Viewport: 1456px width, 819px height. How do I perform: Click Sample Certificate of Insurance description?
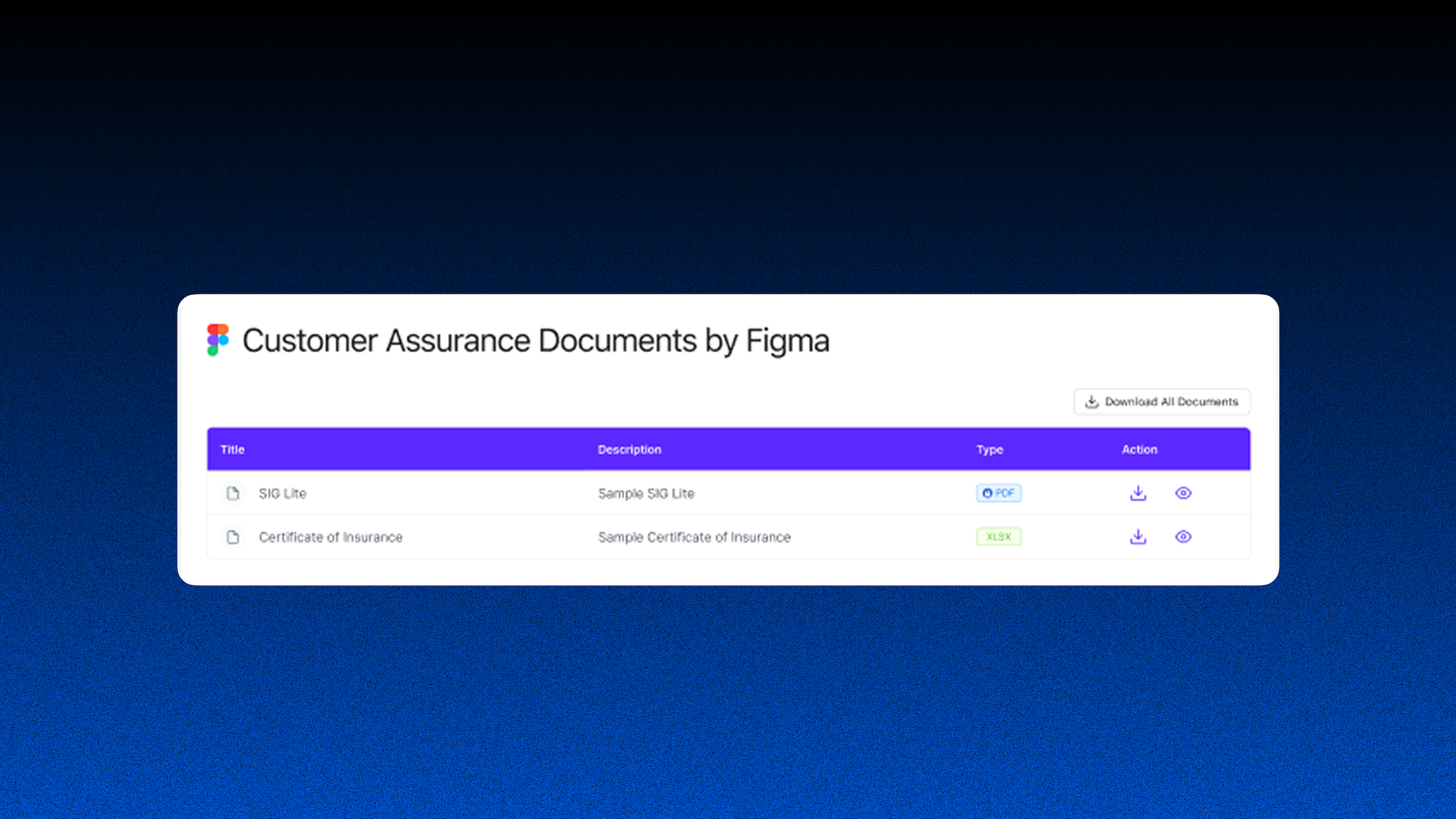tap(694, 537)
